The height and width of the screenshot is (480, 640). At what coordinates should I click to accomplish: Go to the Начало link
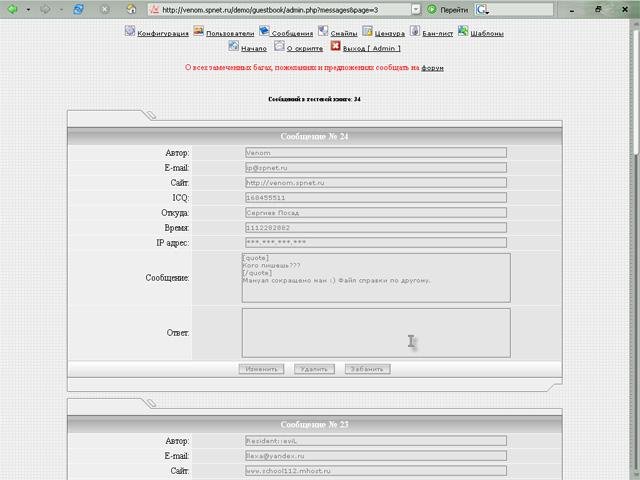point(254,49)
